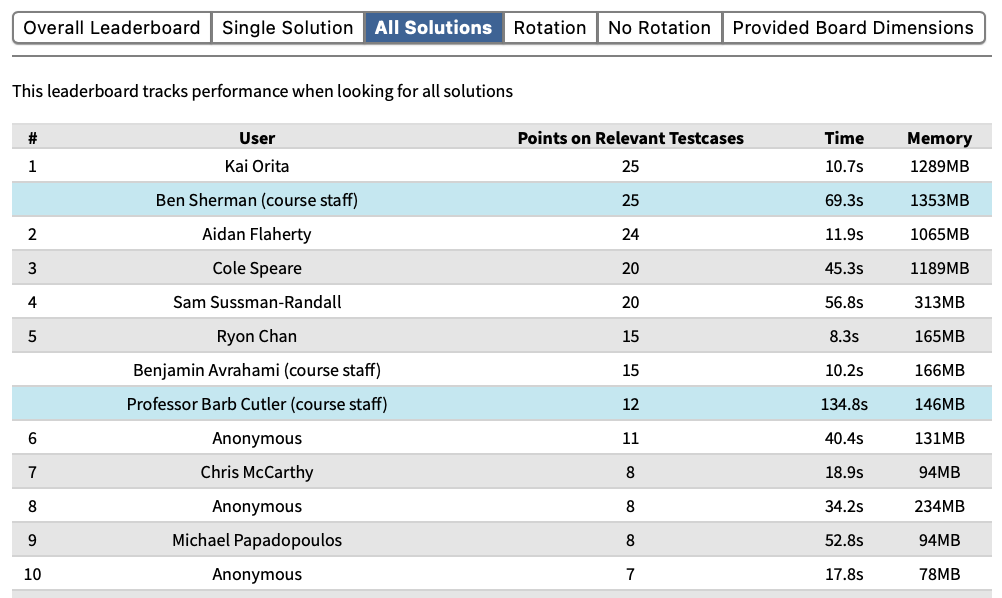This screenshot has width=1002, height=598.
Task: Click the Michael Papadopoulos entry
Action: (257, 540)
